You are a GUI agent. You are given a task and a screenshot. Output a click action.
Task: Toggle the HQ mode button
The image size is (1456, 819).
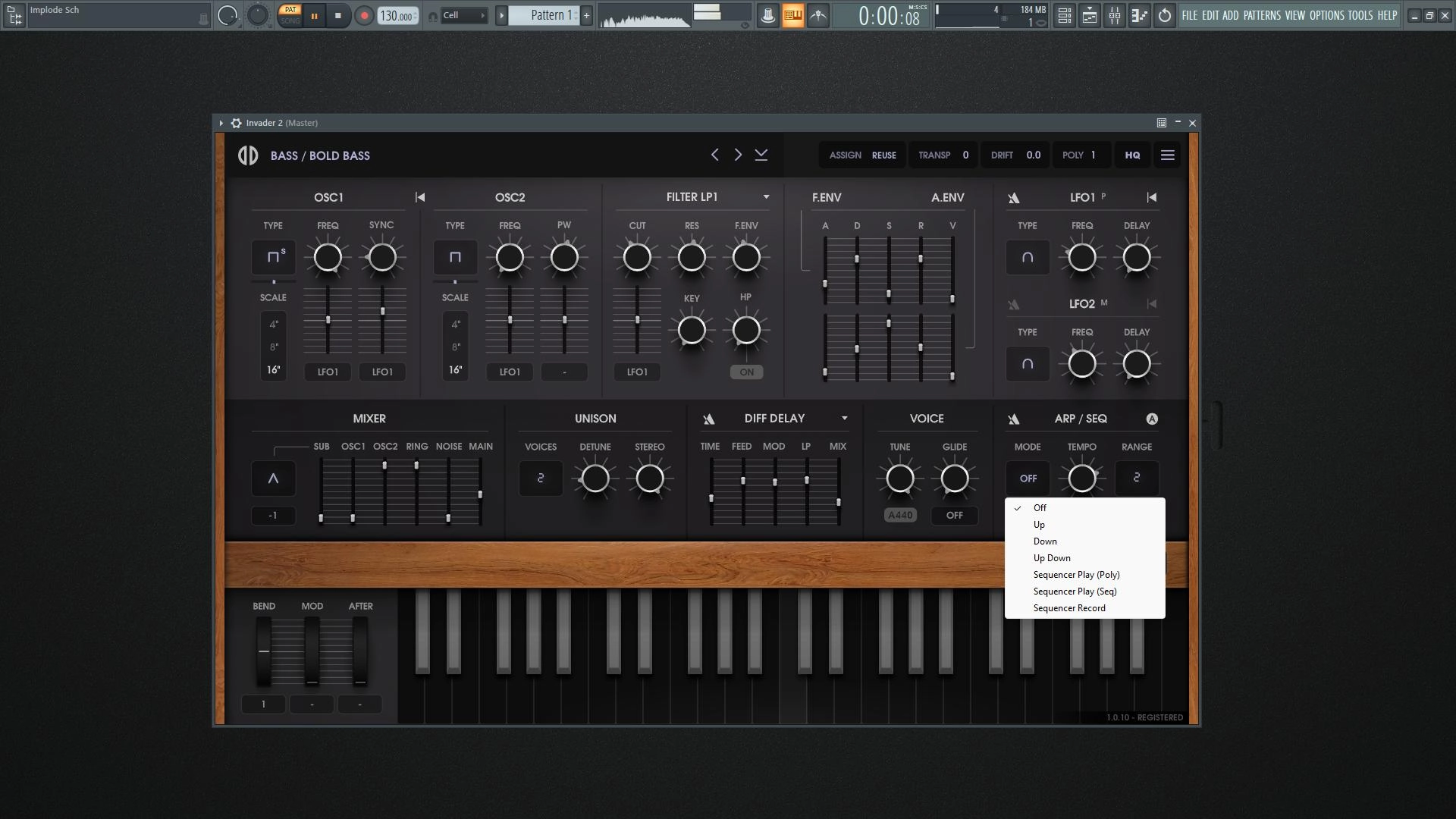(1132, 155)
